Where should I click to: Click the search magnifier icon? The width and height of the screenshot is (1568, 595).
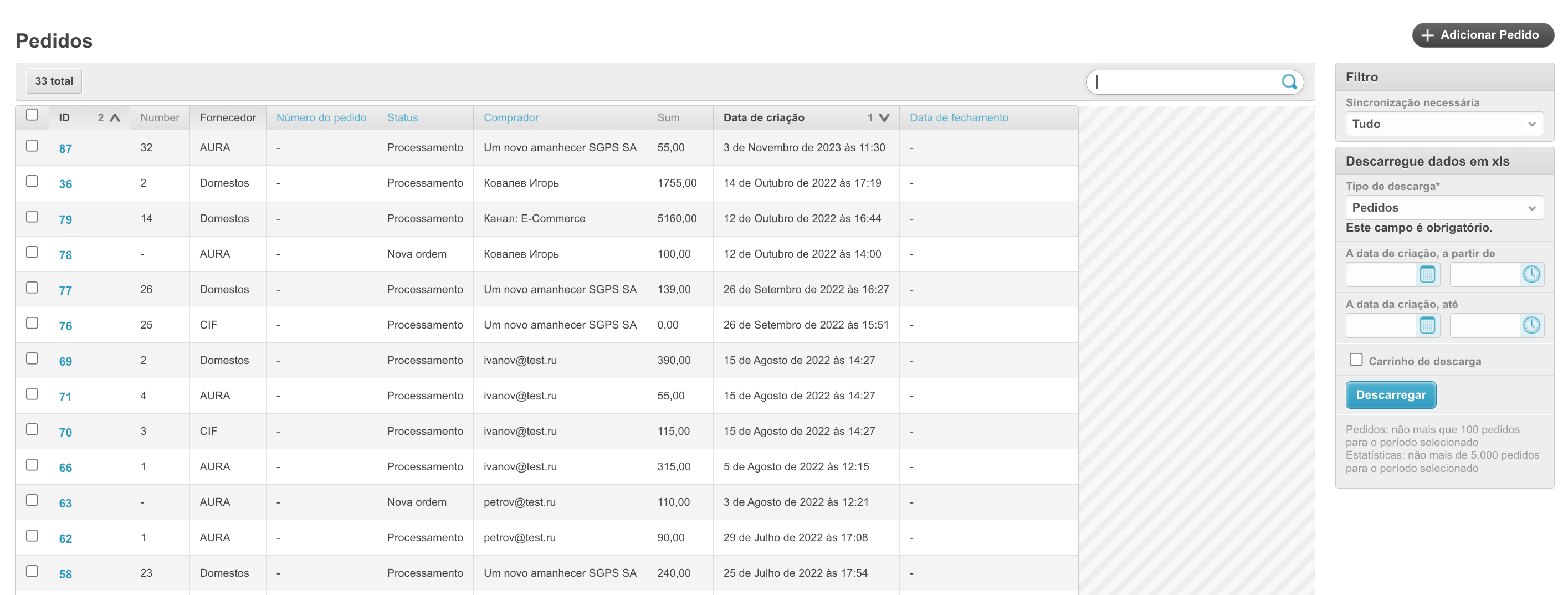tap(1289, 82)
